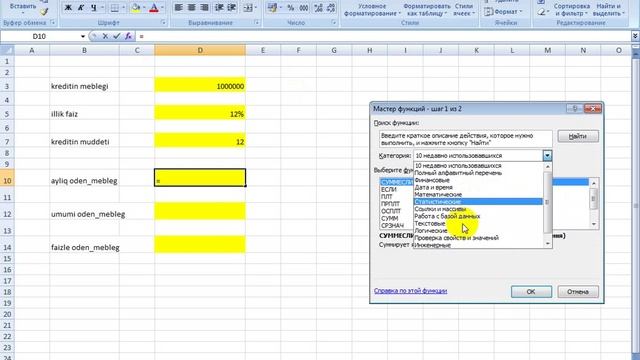This screenshot has width=640, height=360.
Task: Click the eraser clear icon in Редактирование
Action: (x=541, y=12)
